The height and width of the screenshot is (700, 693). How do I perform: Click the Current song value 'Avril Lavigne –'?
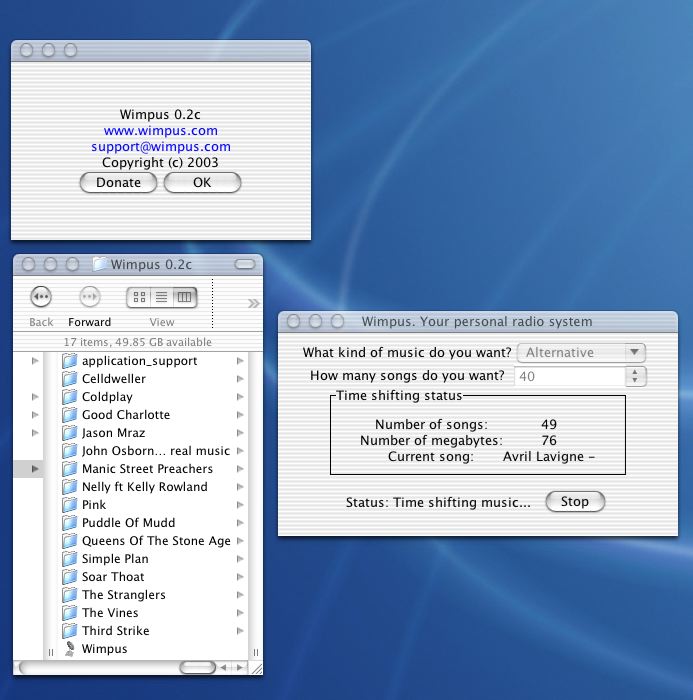(549, 456)
